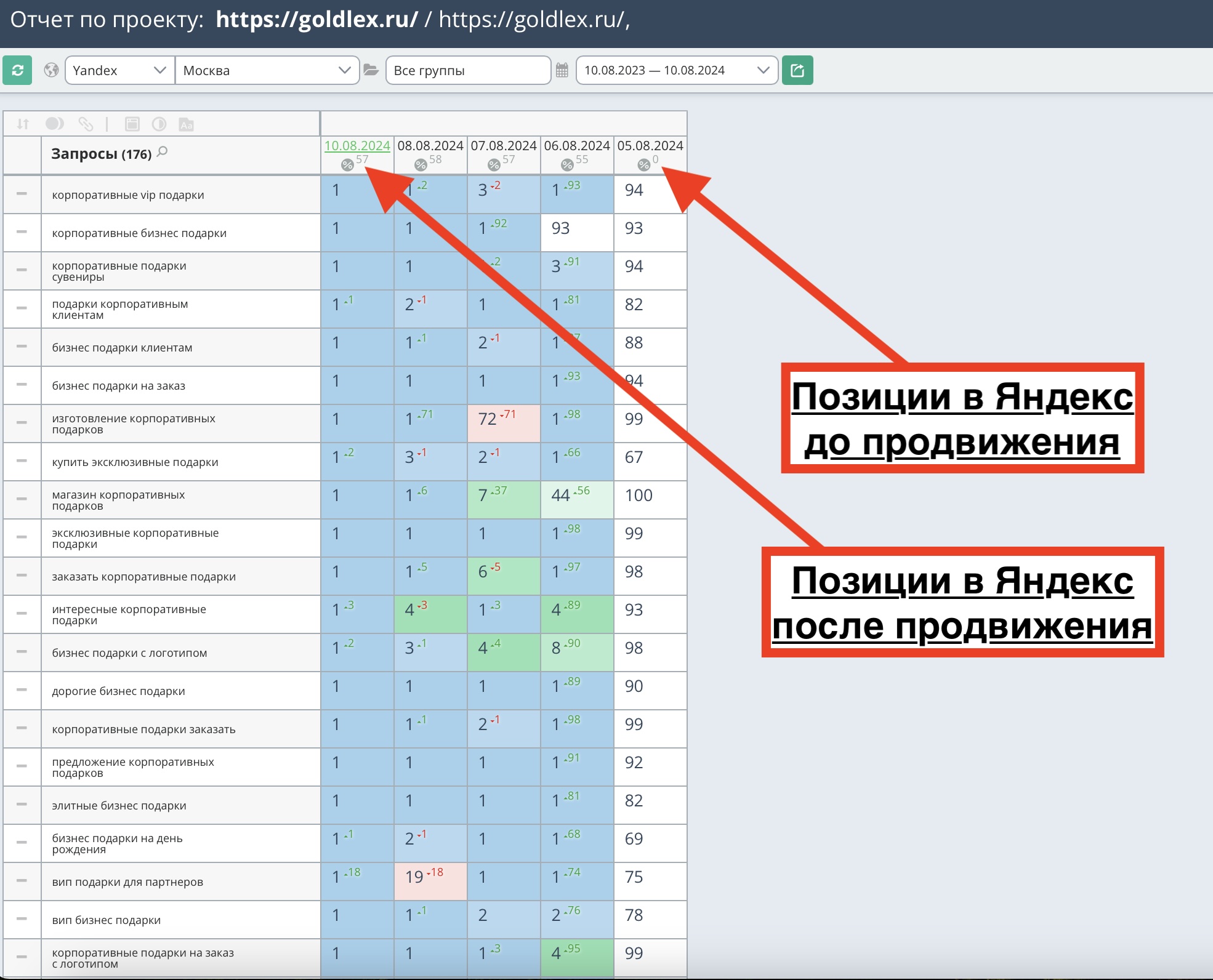The height and width of the screenshot is (980, 1213).
Task: Click minus icon for подарки корпоративным клиентам
Action: [22, 308]
